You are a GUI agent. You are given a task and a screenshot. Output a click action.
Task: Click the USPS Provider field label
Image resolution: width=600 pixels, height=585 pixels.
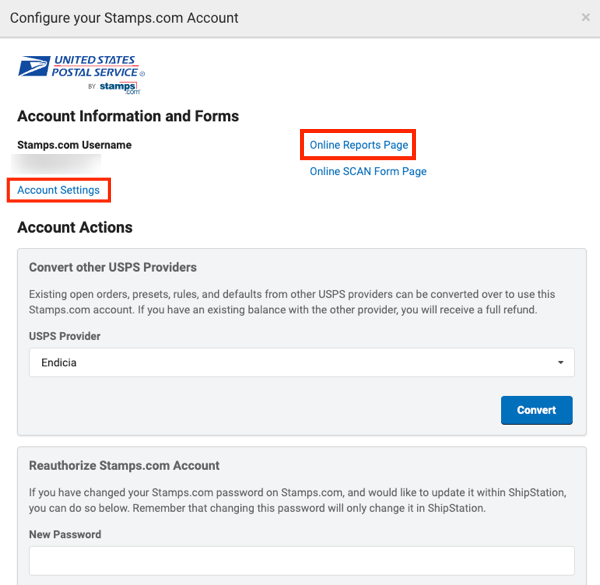(x=65, y=336)
